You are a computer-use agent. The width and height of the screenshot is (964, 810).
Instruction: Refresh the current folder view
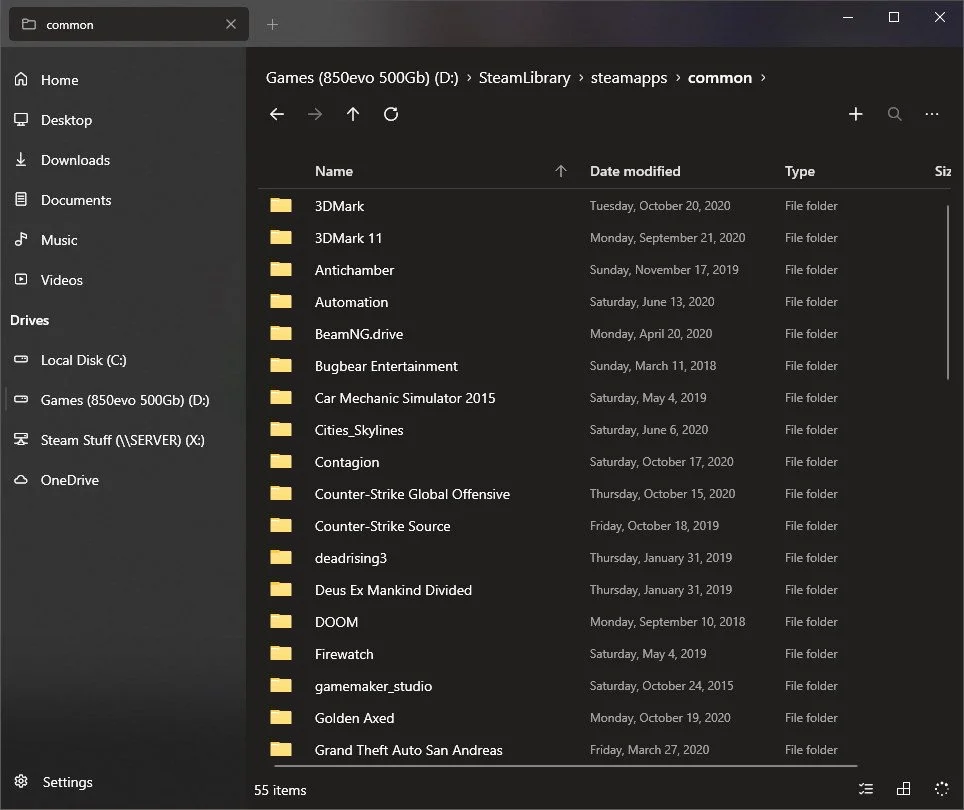(x=391, y=114)
